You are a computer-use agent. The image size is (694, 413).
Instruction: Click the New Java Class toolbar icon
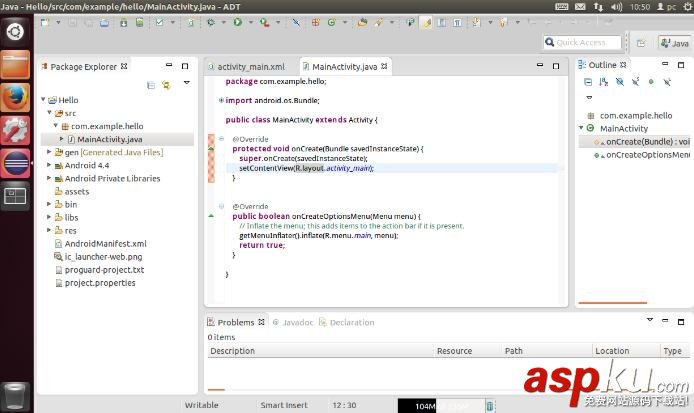332,22
